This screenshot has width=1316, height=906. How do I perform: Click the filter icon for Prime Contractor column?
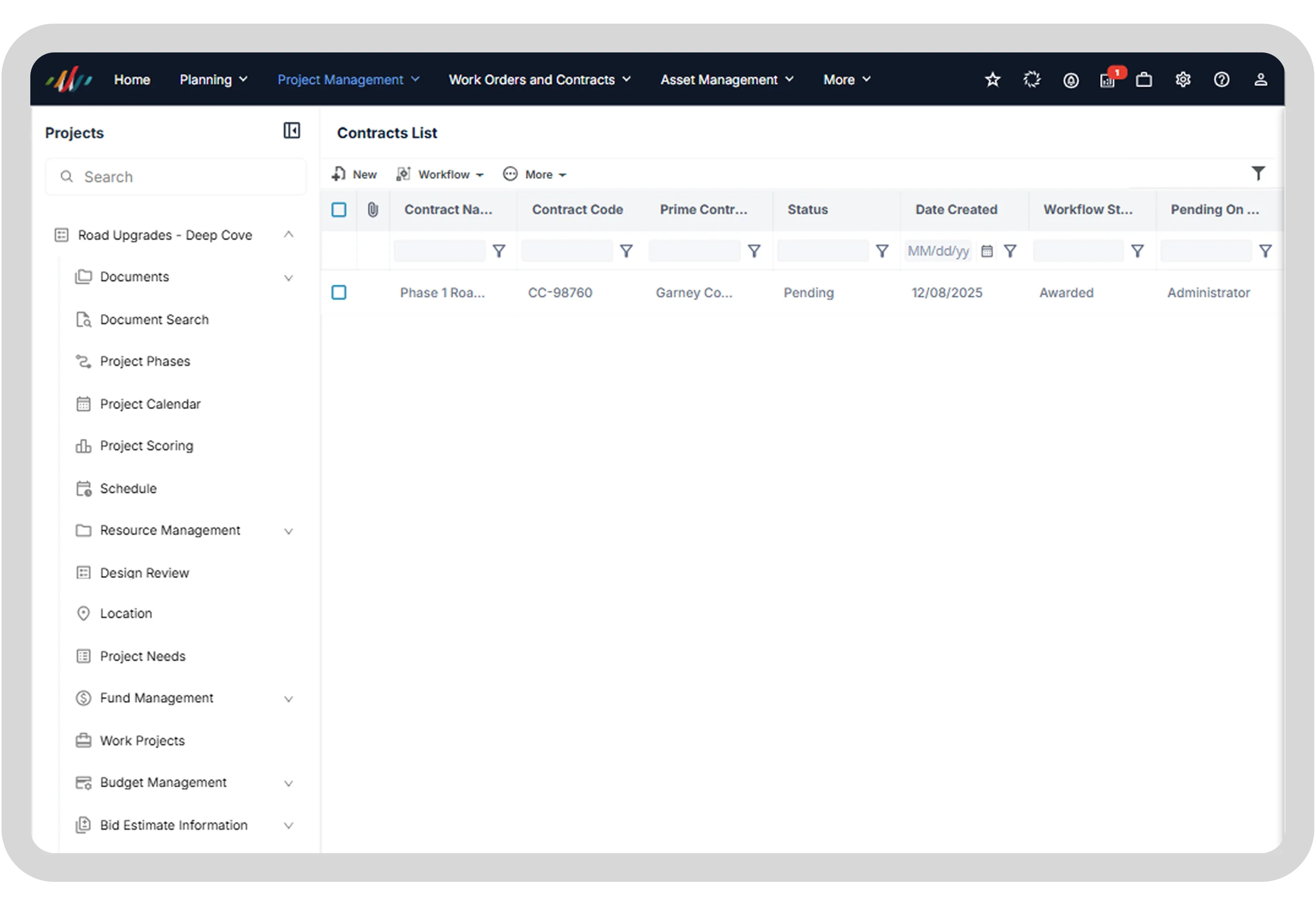pyautogui.click(x=754, y=251)
